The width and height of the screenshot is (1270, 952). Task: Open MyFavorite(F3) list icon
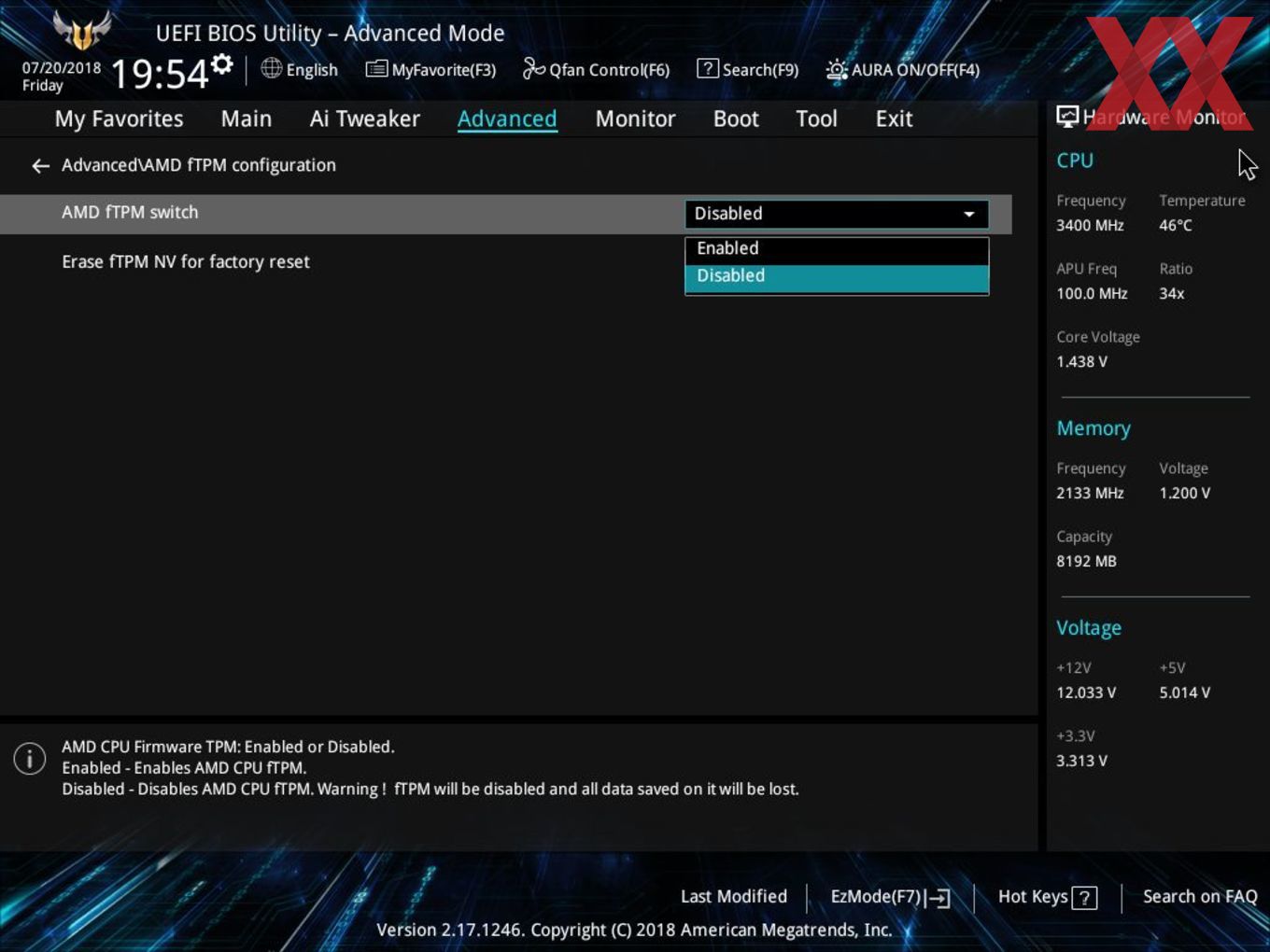(x=376, y=69)
